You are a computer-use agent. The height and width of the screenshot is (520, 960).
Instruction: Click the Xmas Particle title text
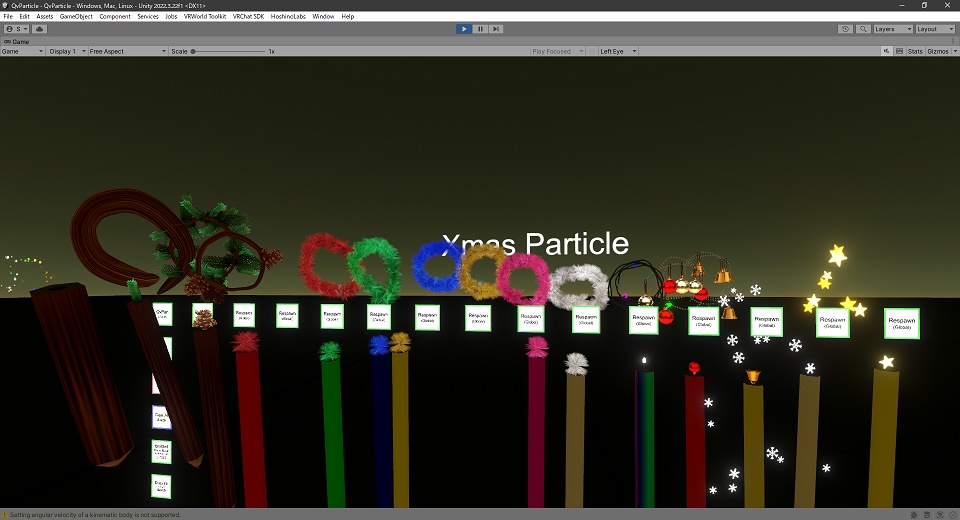pyautogui.click(x=534, y=244)
